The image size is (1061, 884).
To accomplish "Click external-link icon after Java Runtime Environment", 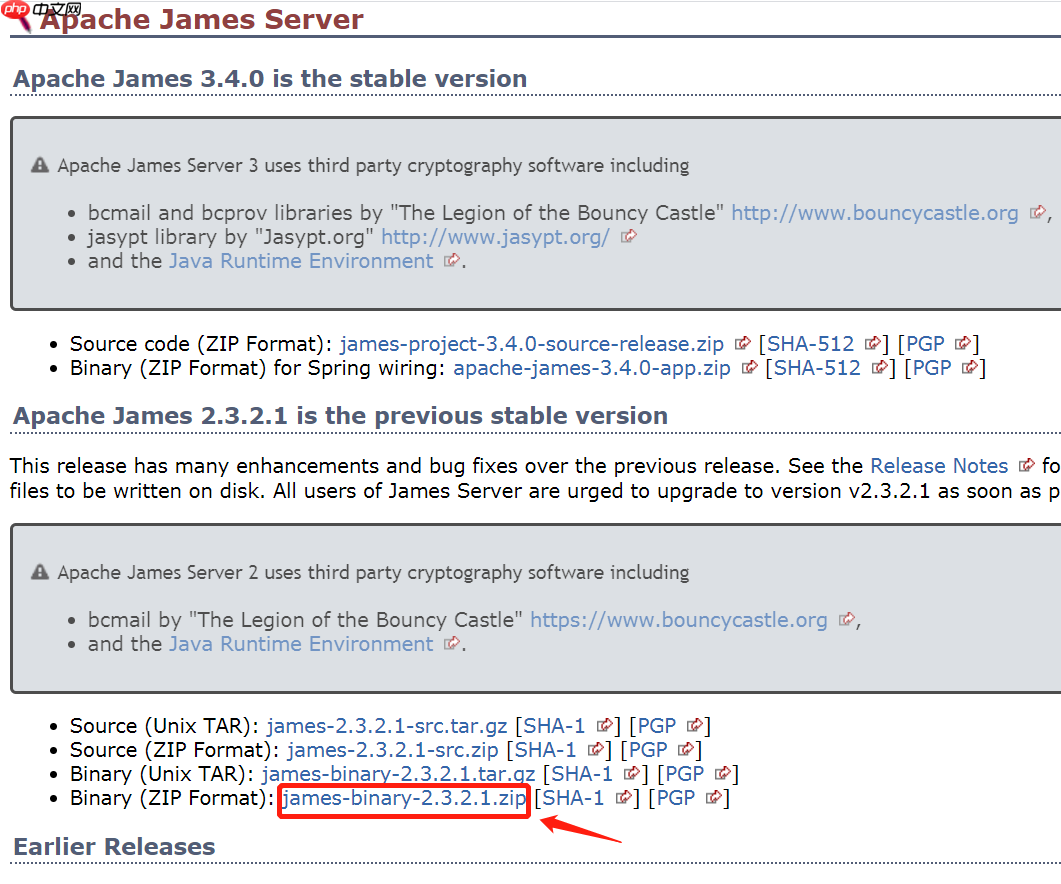I will 451,260.
